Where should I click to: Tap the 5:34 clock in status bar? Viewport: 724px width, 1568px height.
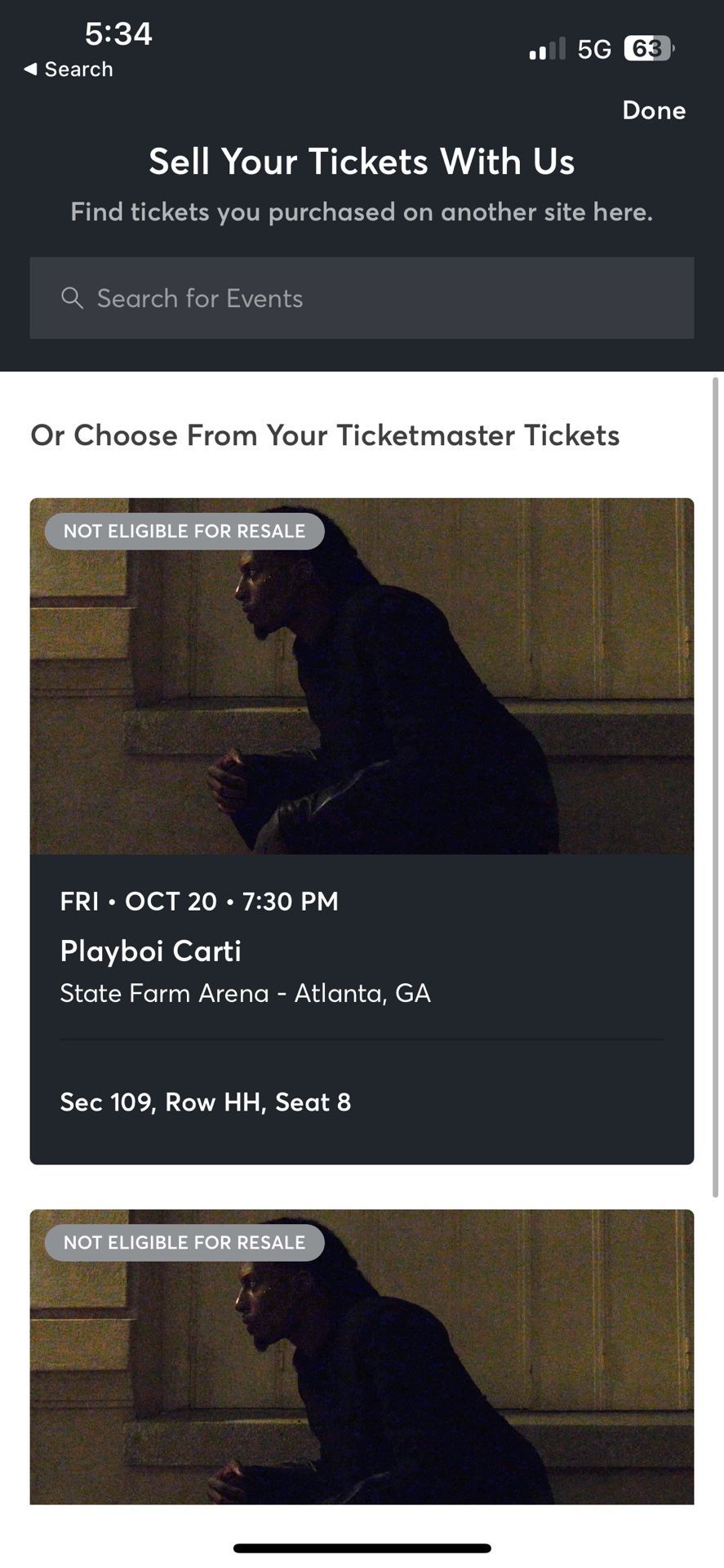(118, 33)
